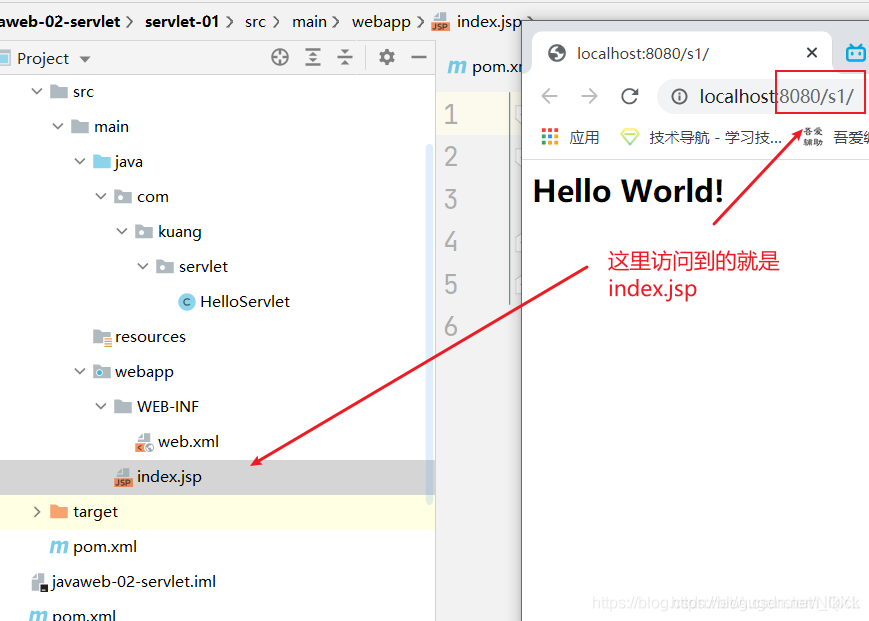Click the Collapse All icon in Project panel

(345, 57)
